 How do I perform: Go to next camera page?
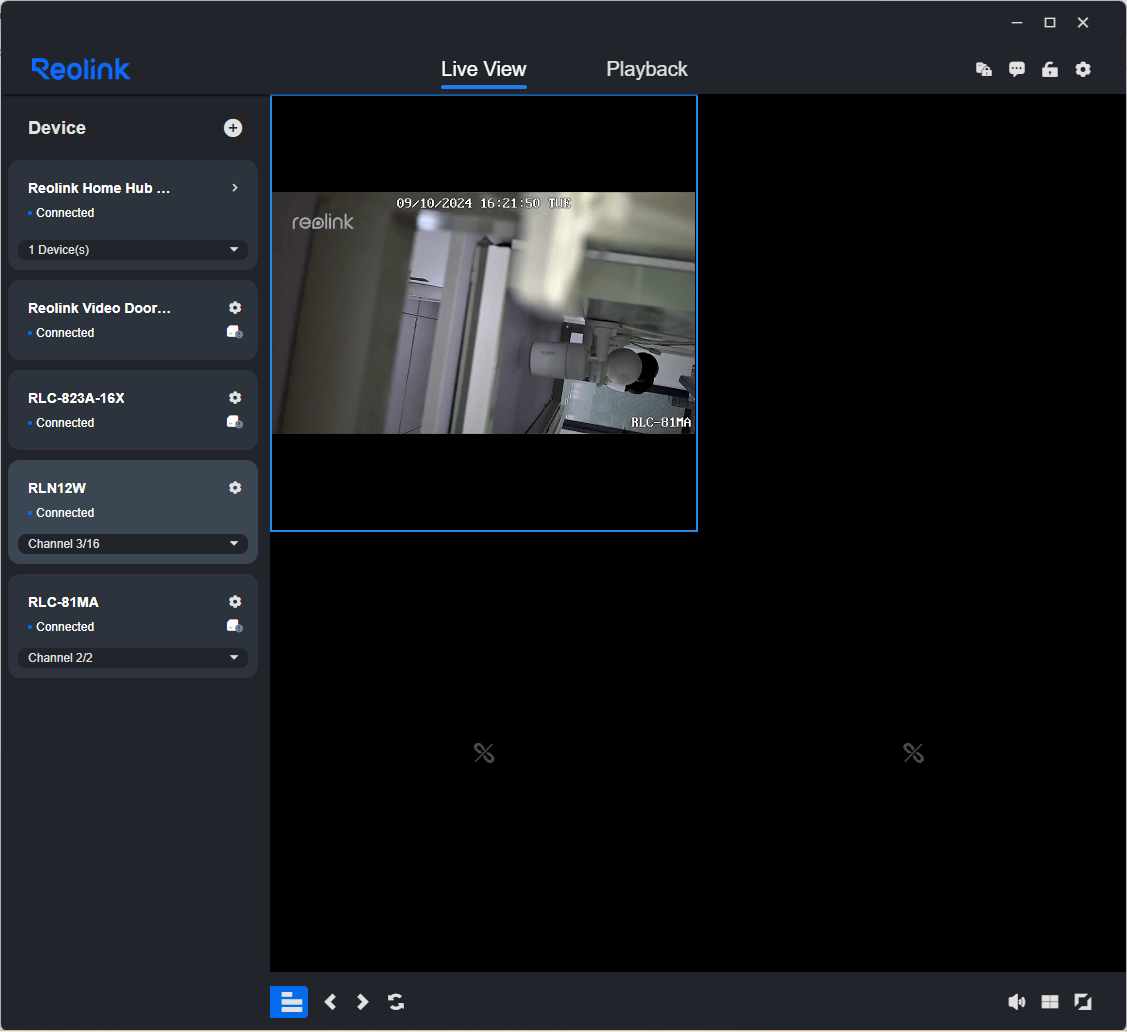pos(362,1002)
